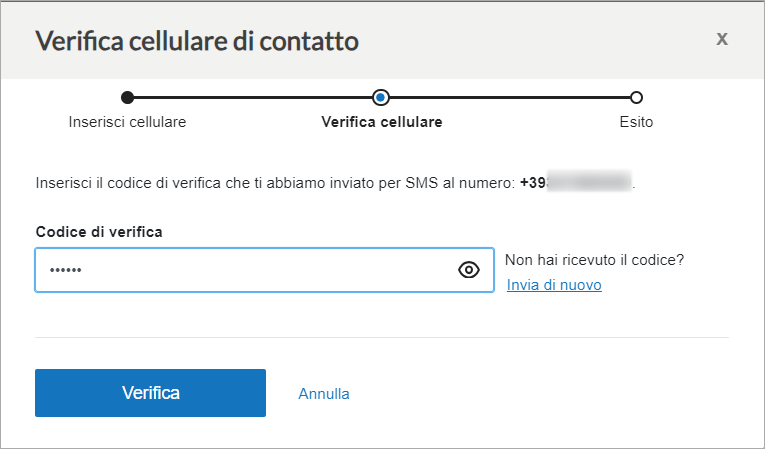Screen dimensions: 765x449
Task: Click the active blue step indicator circle
Action: [x=381, y=98]
